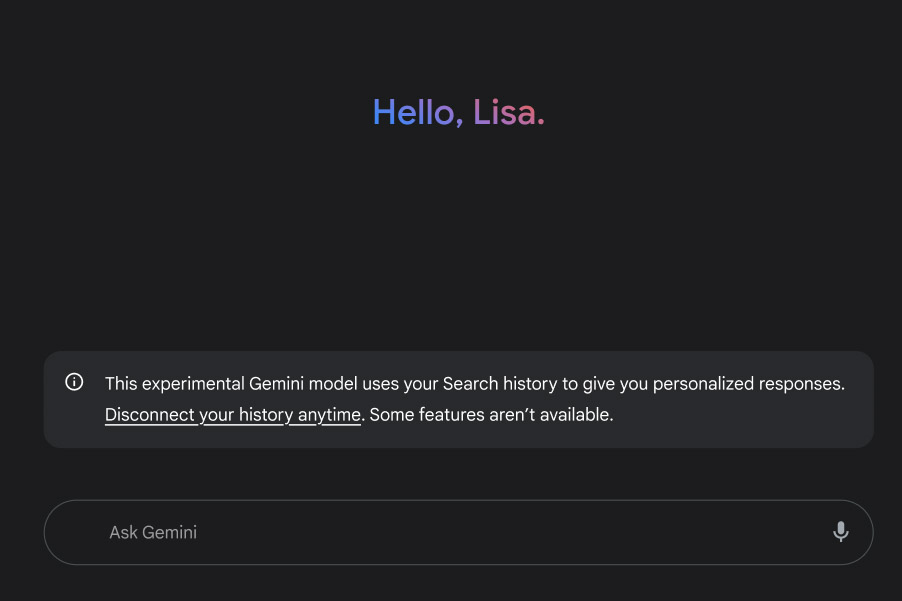The image size is (902, 601).
Task: Click the "Some features aren't available." text
Action: [x=491, y=415]
